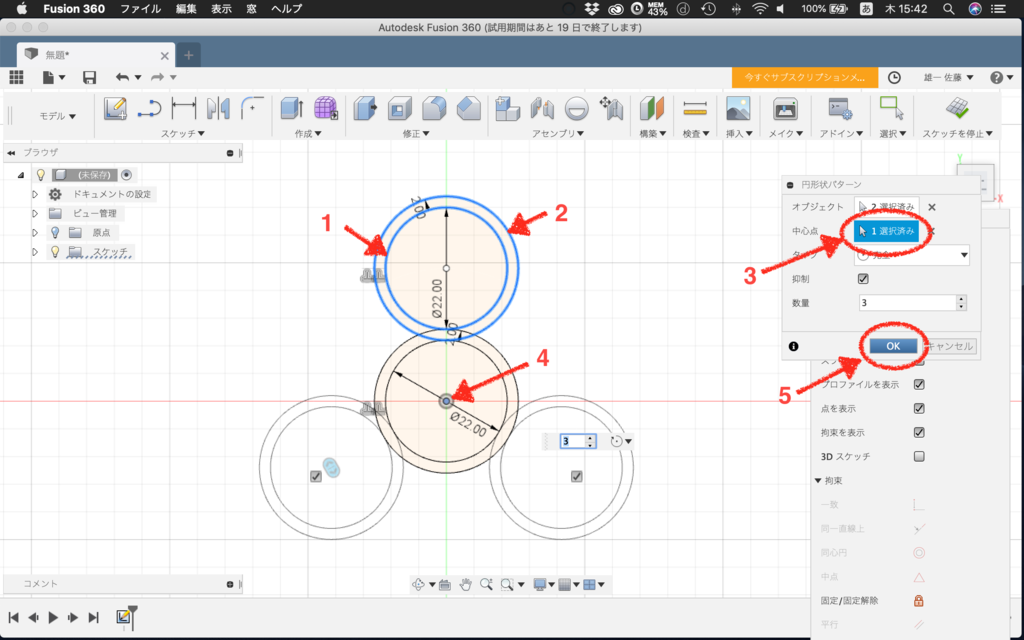Confirm the circular pattern with OK

(x=893, y=346)
